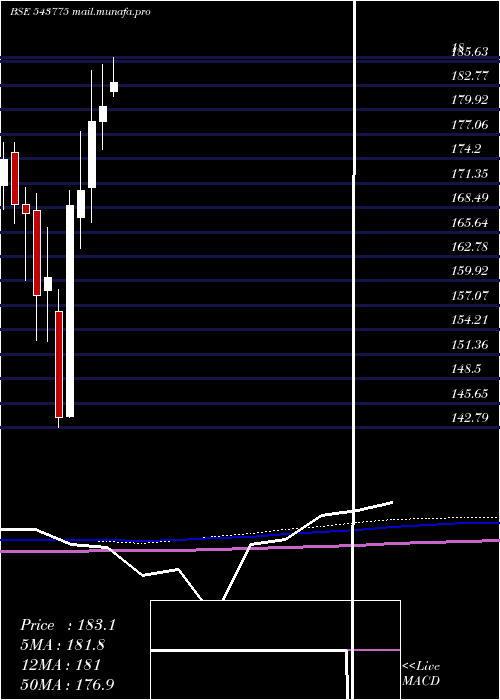
Task: Click the 'Price : 183.1' readout
Action: point(68,625)
